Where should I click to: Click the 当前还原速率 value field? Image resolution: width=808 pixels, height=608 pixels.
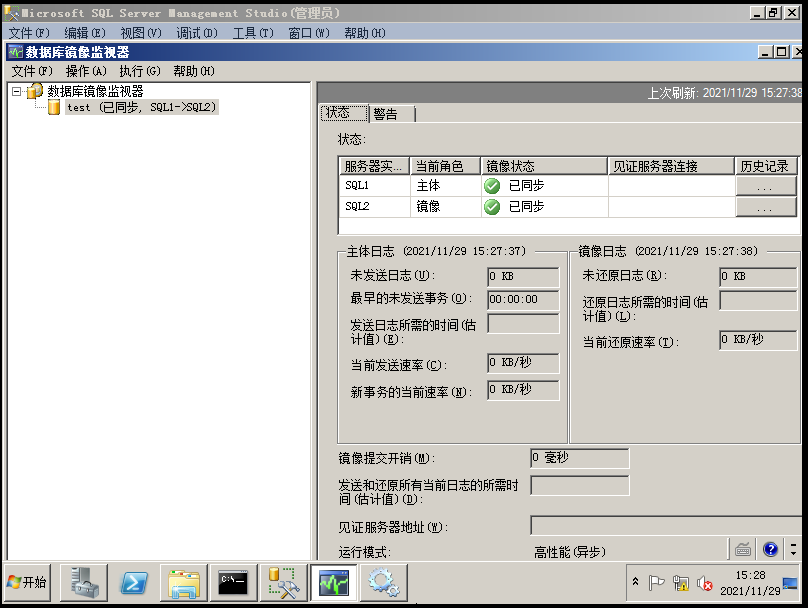coord(758,340)
